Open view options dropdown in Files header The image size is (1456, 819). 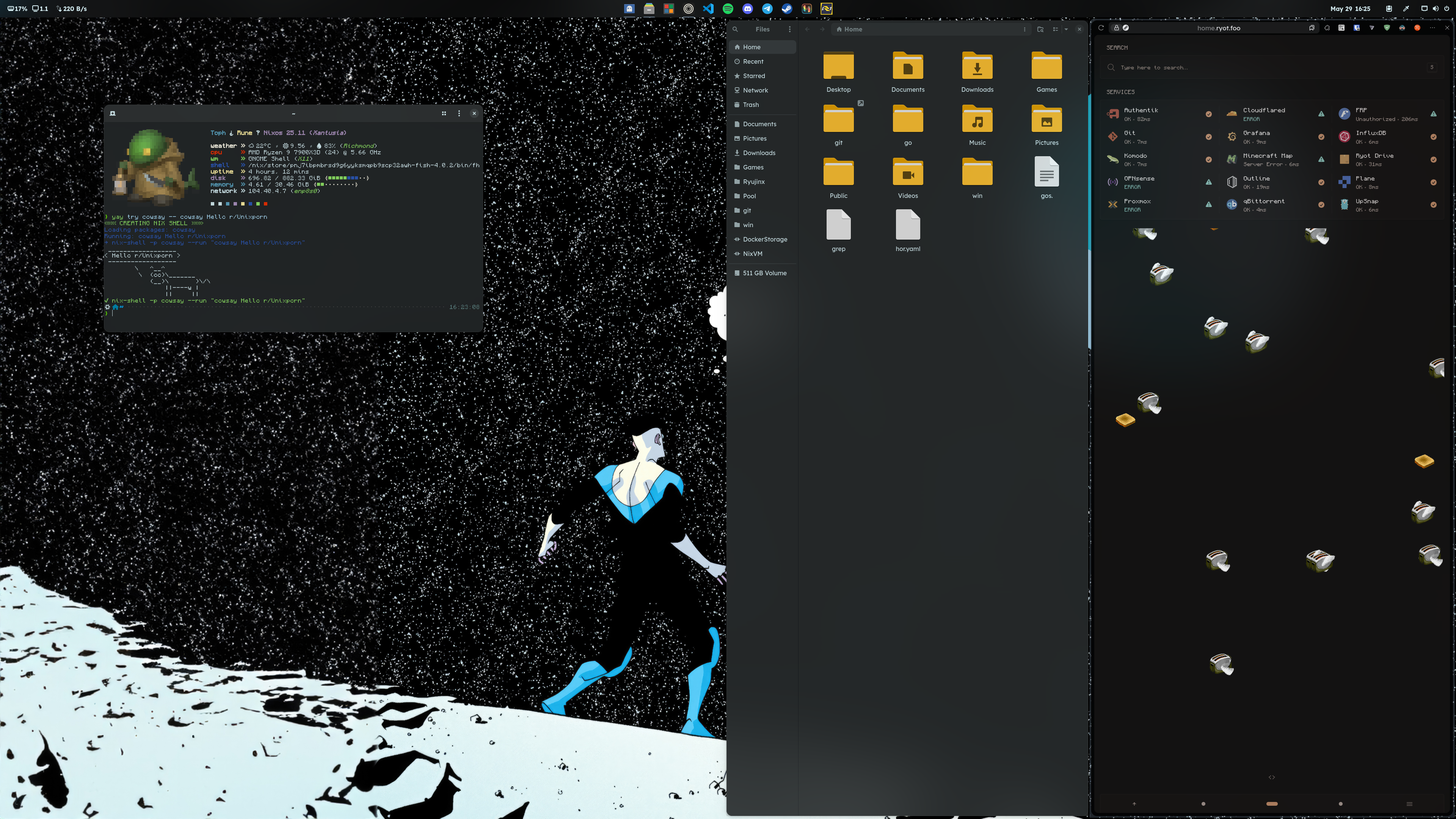(1066, 30)
